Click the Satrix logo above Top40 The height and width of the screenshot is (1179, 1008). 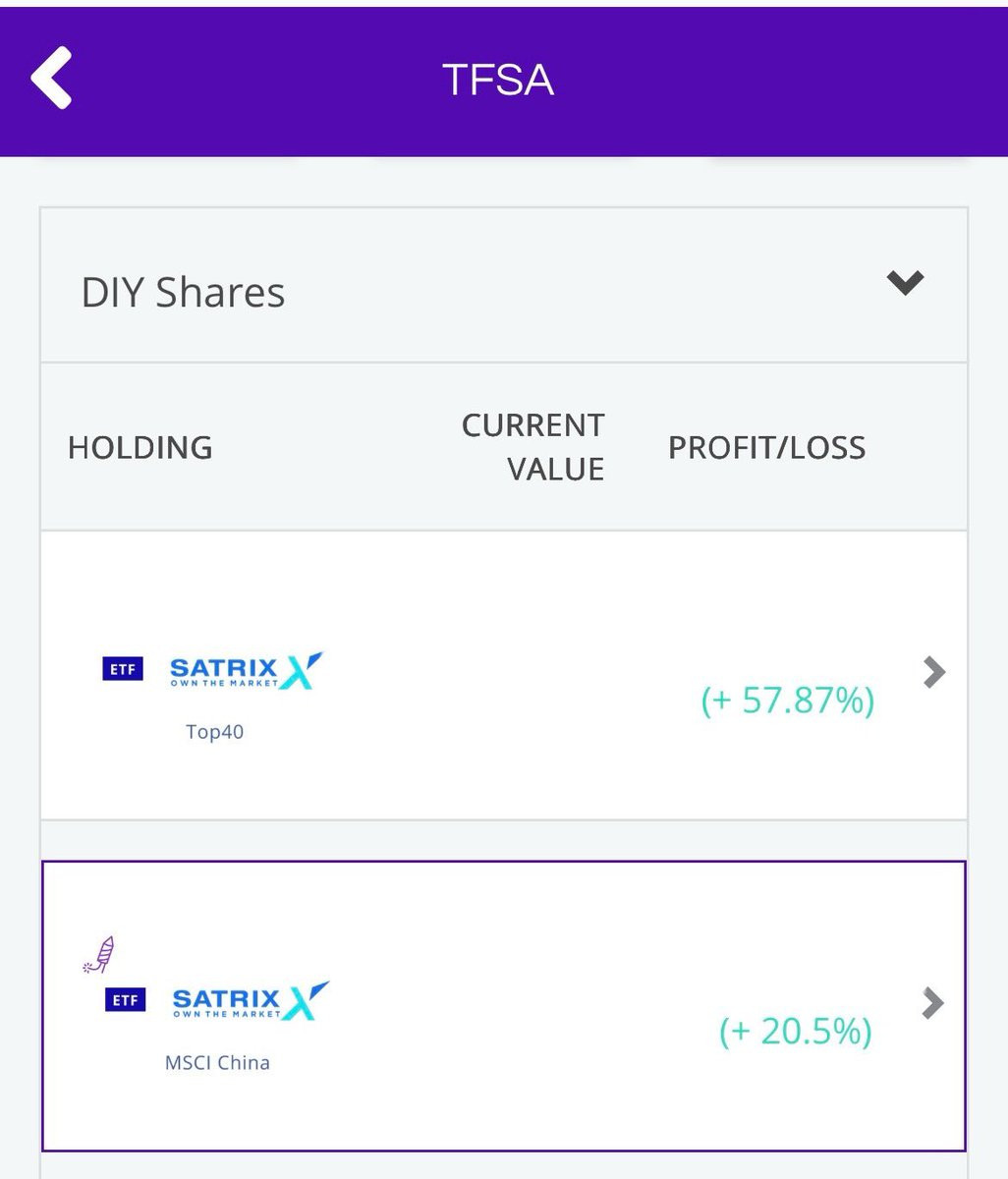(x=246, y=670)
